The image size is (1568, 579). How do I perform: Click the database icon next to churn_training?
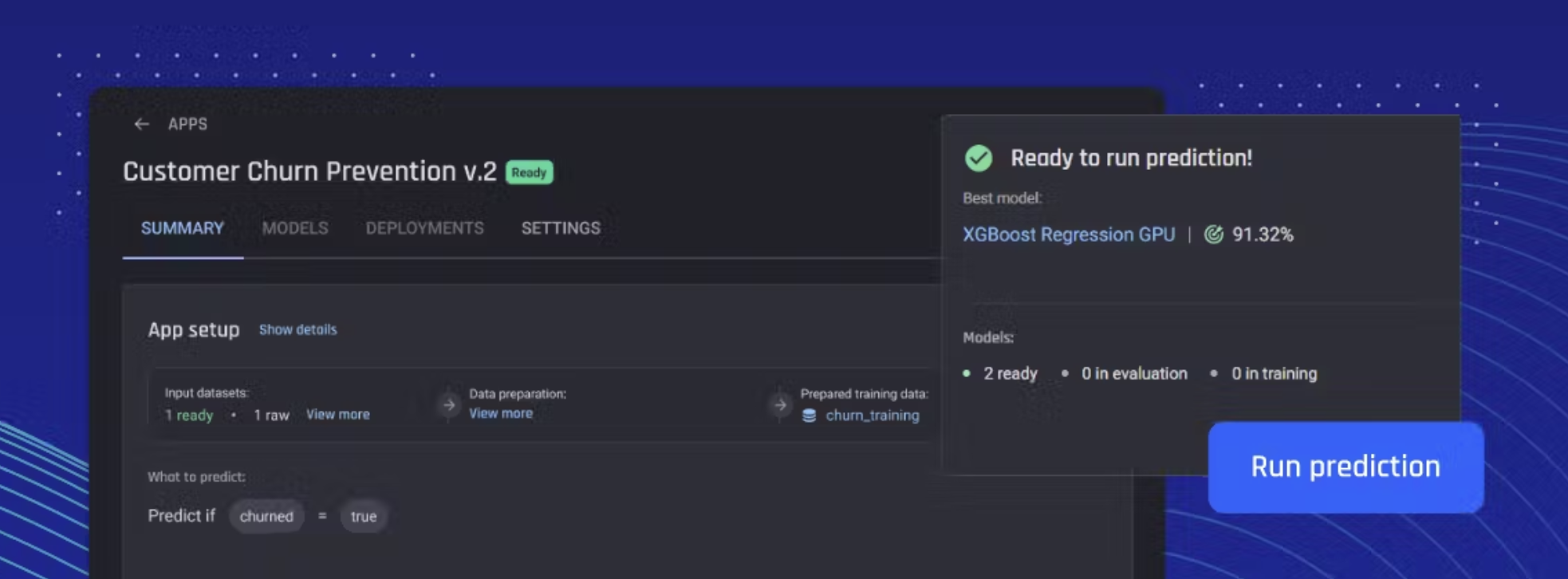click(x=809, y=416)
